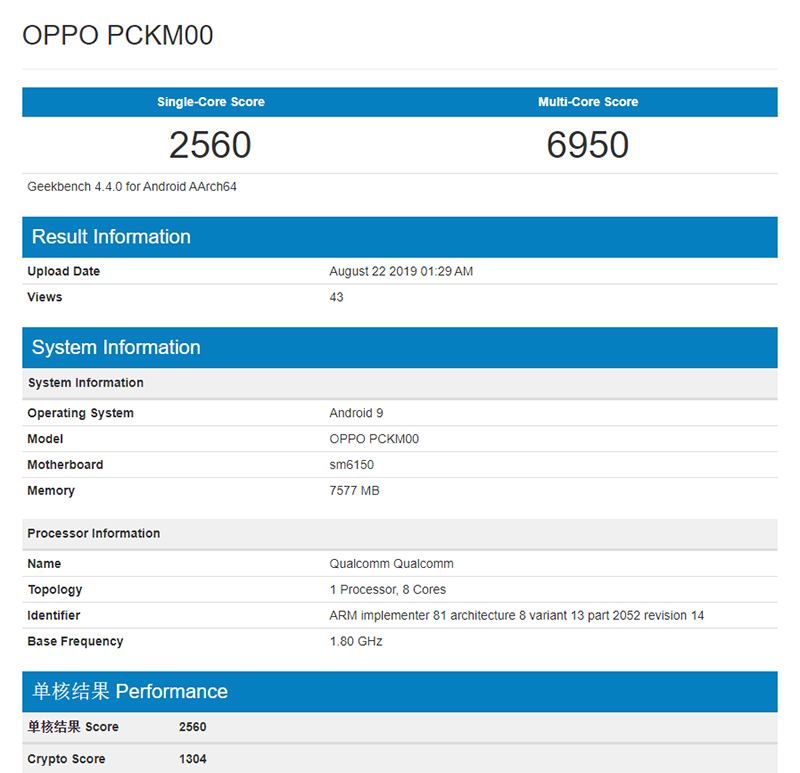Click the '1.80 GHz' frequency value
The image size is (800, 773).
click(356, 641)
